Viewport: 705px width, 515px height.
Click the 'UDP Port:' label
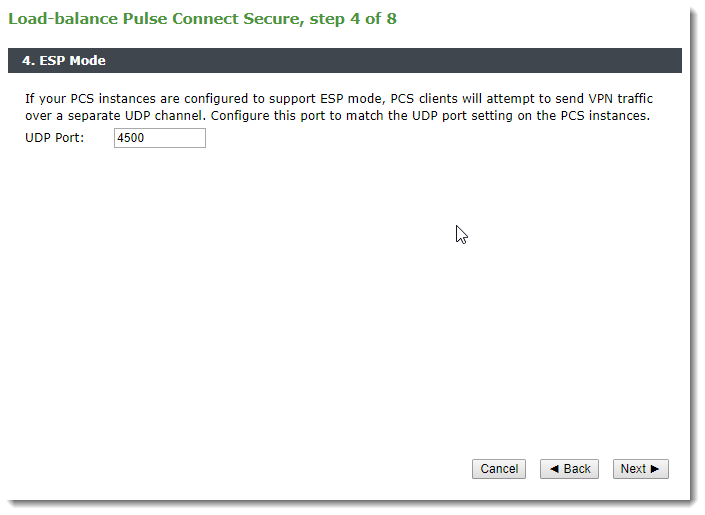point(54,137)
